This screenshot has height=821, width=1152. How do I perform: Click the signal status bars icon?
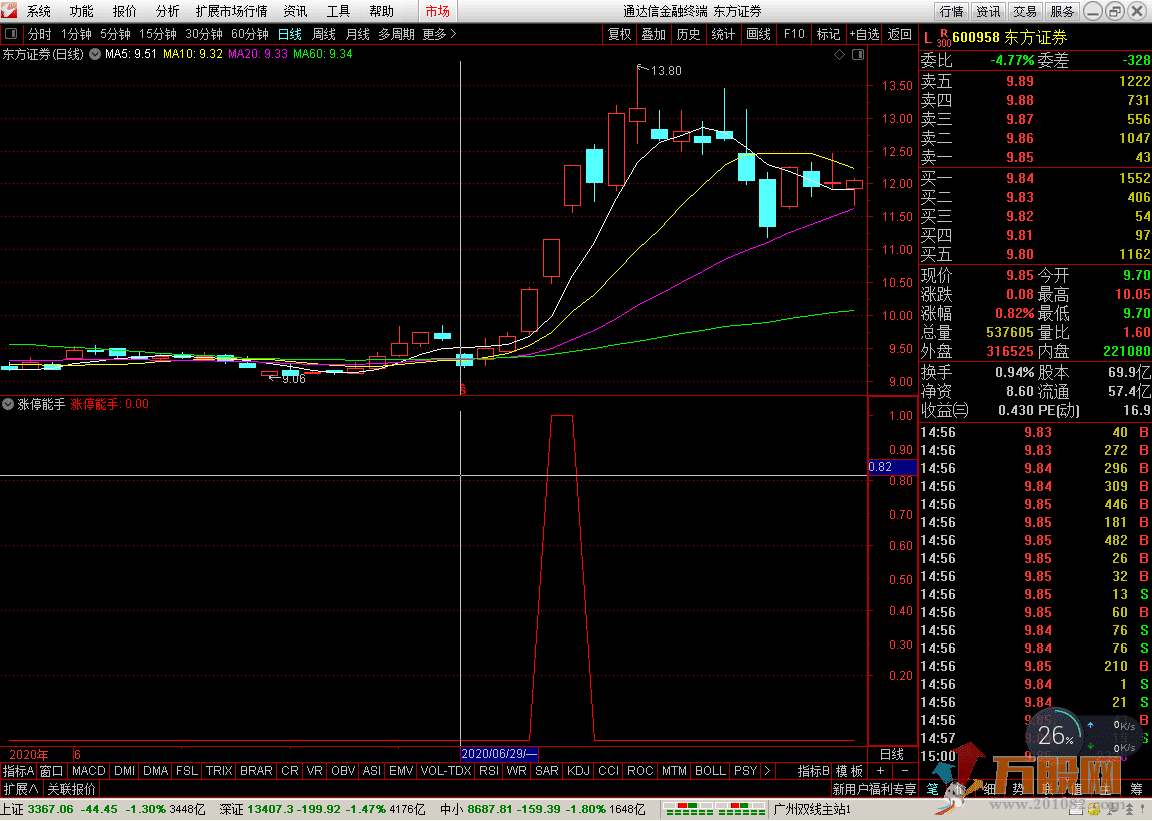click(714, 809)
